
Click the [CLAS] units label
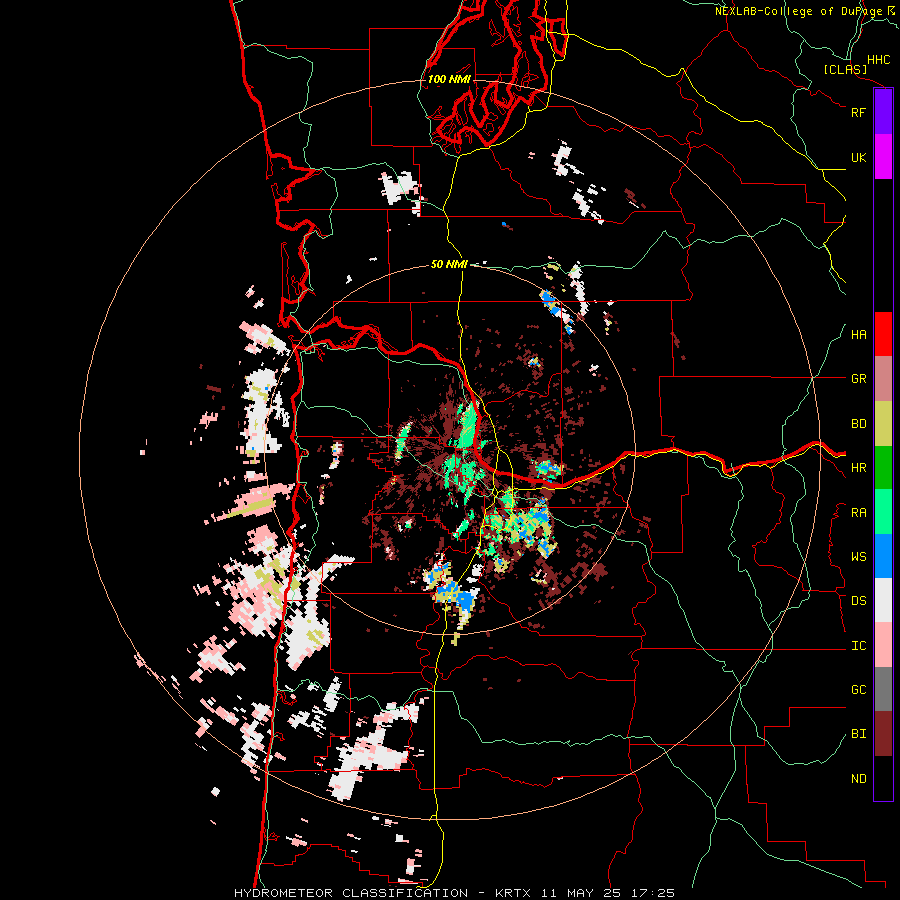point(845,70)
